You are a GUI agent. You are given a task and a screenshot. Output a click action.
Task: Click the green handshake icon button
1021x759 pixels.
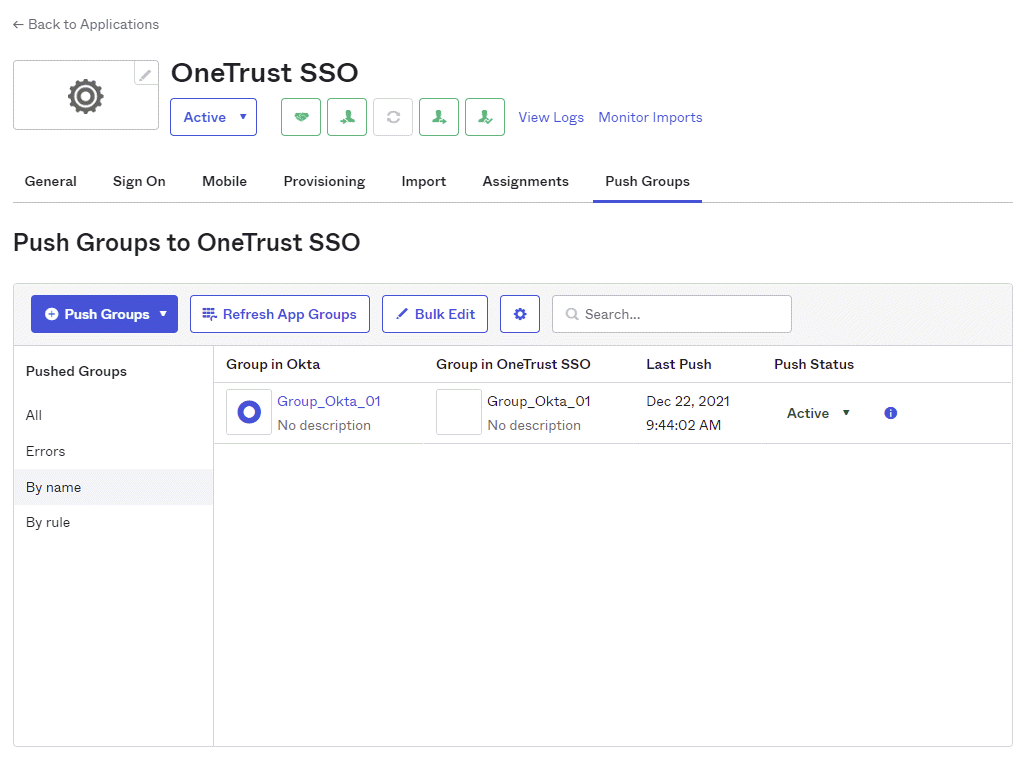[x=301, y=117]
